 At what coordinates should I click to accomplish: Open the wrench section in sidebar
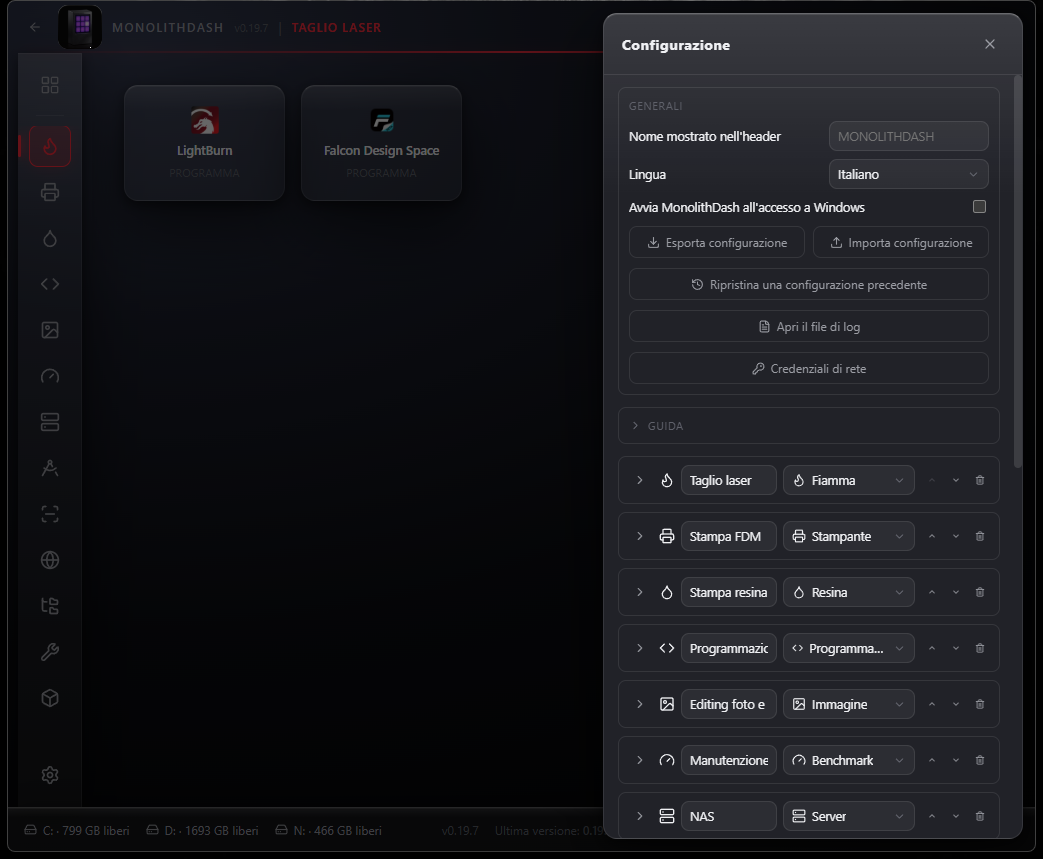pos(50,652)
